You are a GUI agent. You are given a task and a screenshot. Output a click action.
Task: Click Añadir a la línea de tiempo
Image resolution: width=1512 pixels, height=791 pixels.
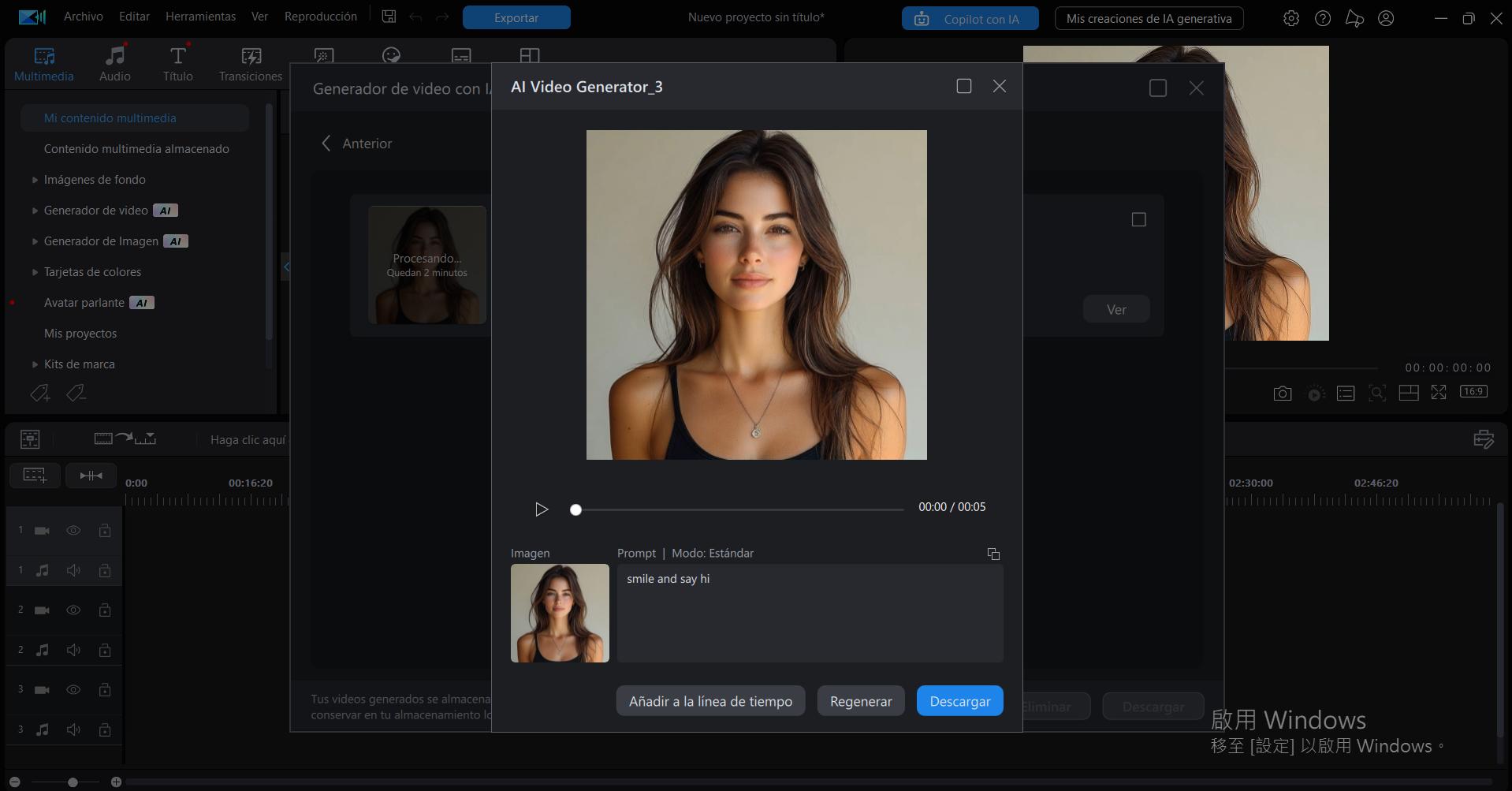[x=709, y=700]
